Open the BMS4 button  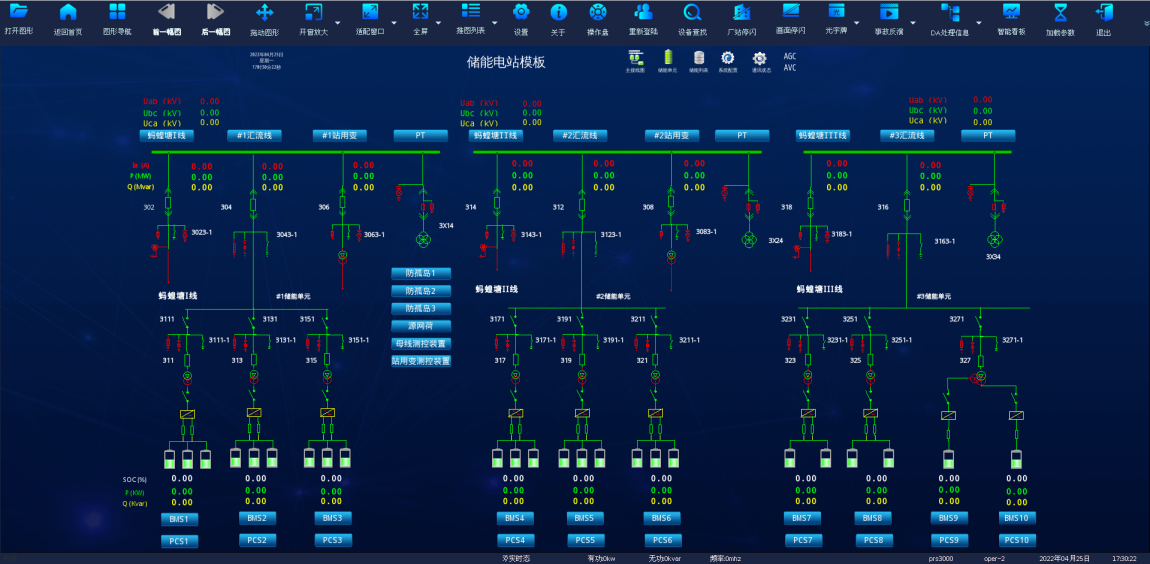click(x=514, y=518)
